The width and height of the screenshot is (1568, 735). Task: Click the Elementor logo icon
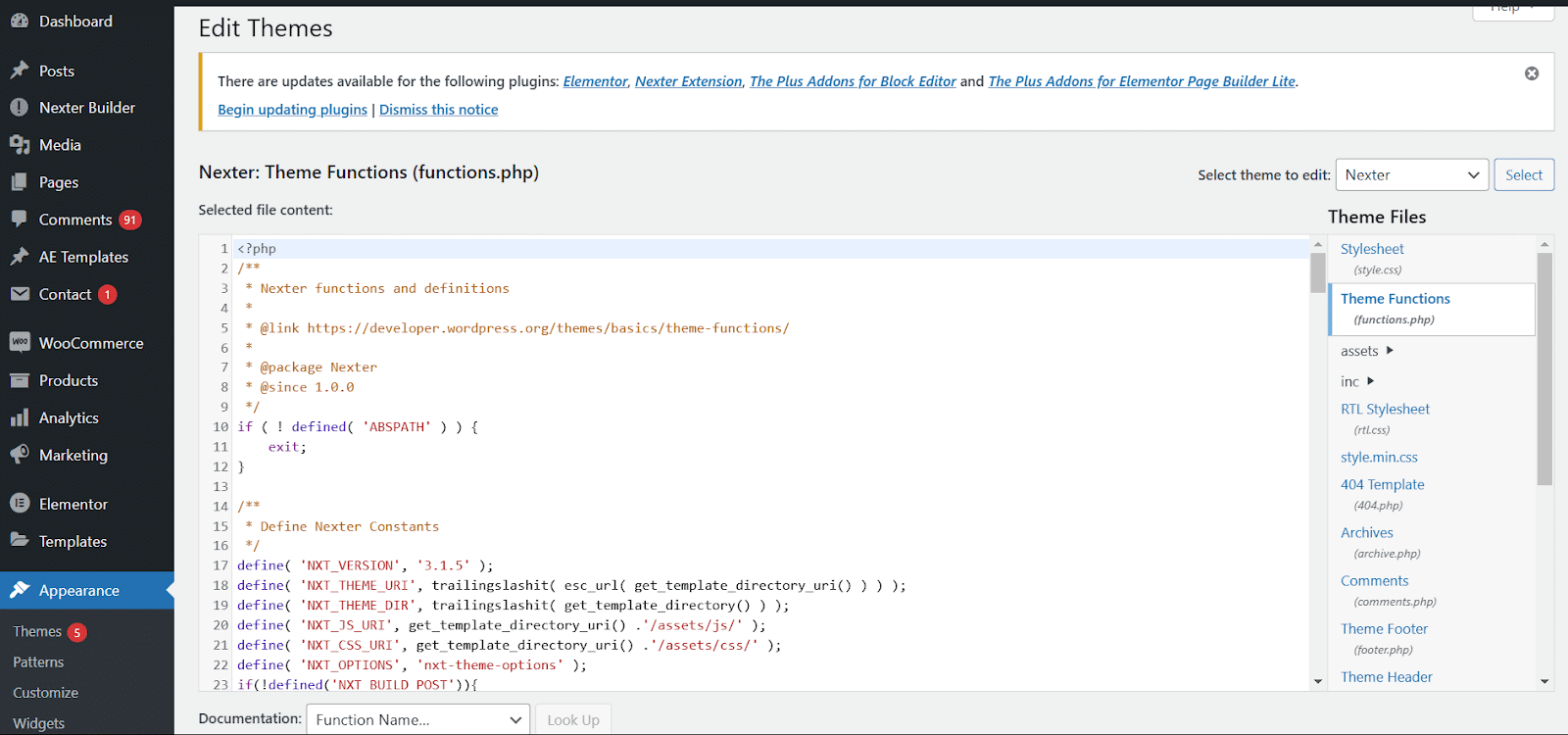point(20,504)
